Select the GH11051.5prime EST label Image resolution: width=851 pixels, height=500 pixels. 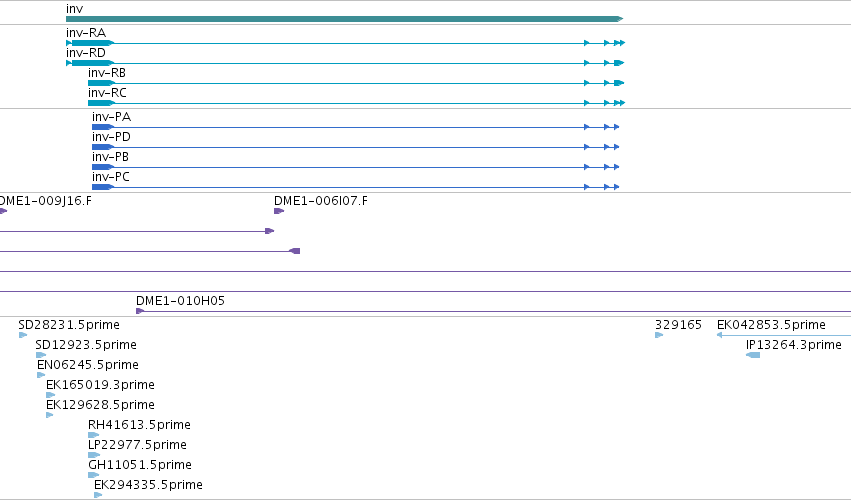[140, 465]
